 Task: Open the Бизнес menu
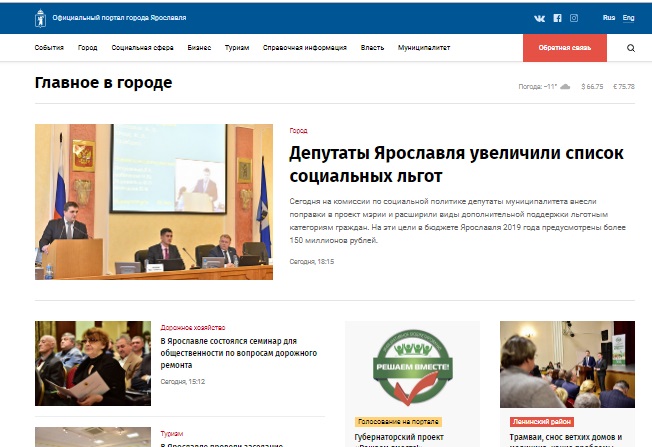point(199,48)
